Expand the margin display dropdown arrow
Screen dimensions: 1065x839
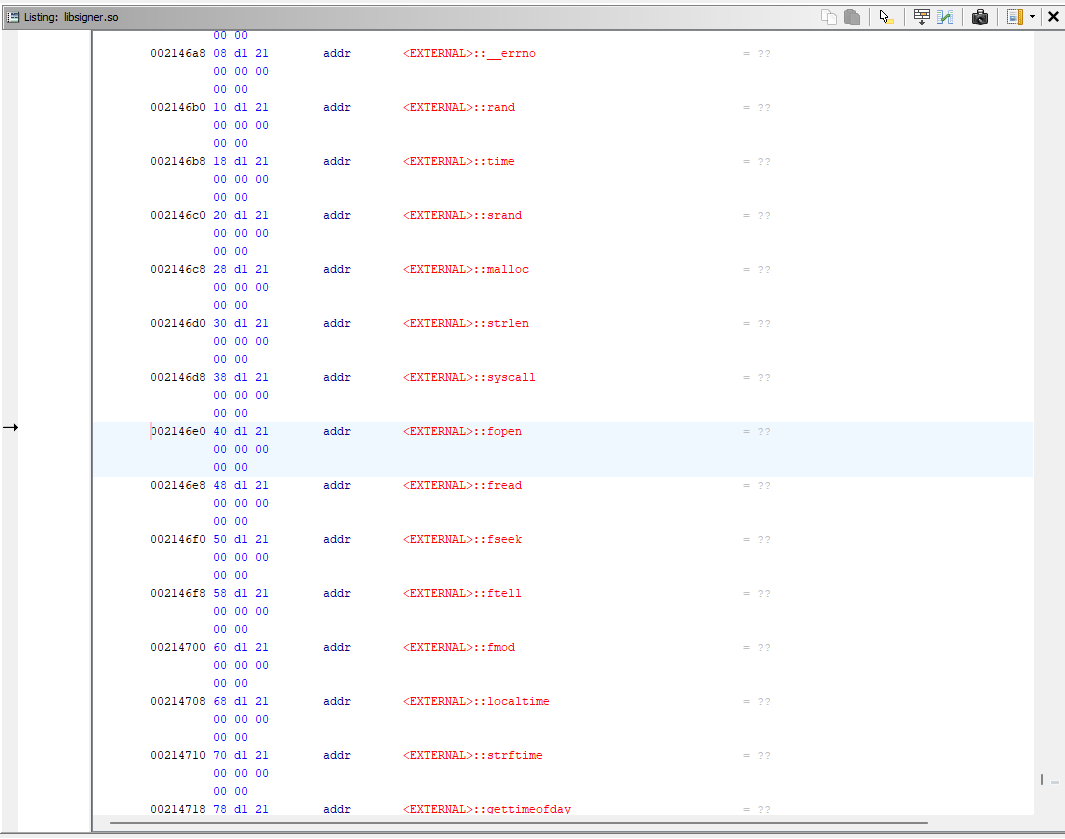point(1032,17)
